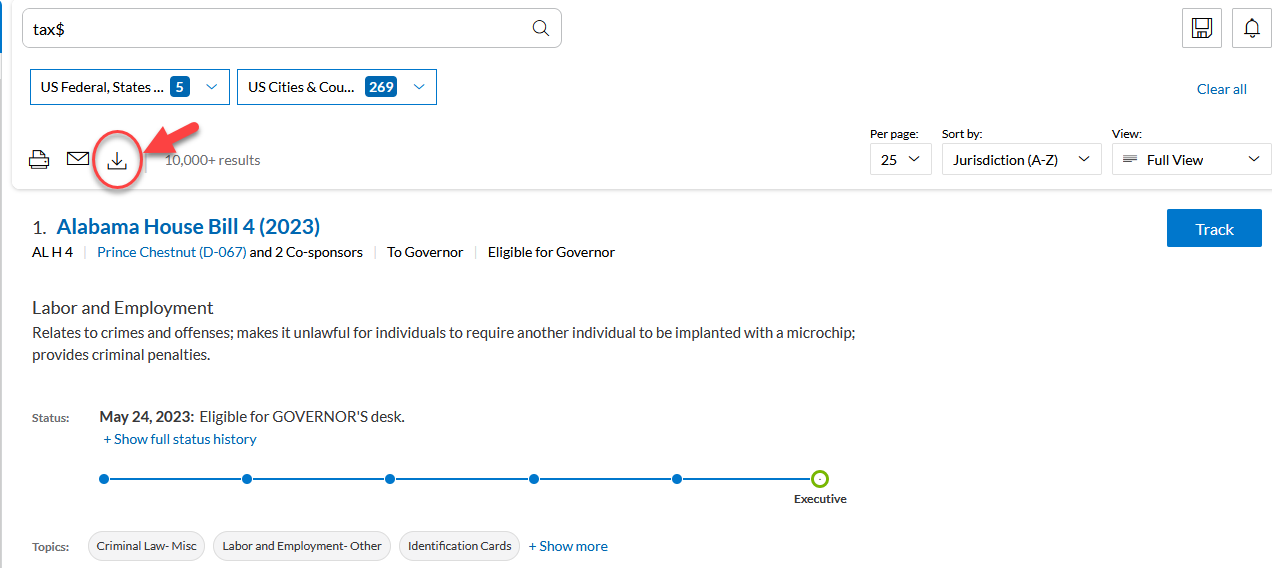Expand the US Federal, States filter dropdown
Screen dimensions: 1272x568
pos(130,87)
